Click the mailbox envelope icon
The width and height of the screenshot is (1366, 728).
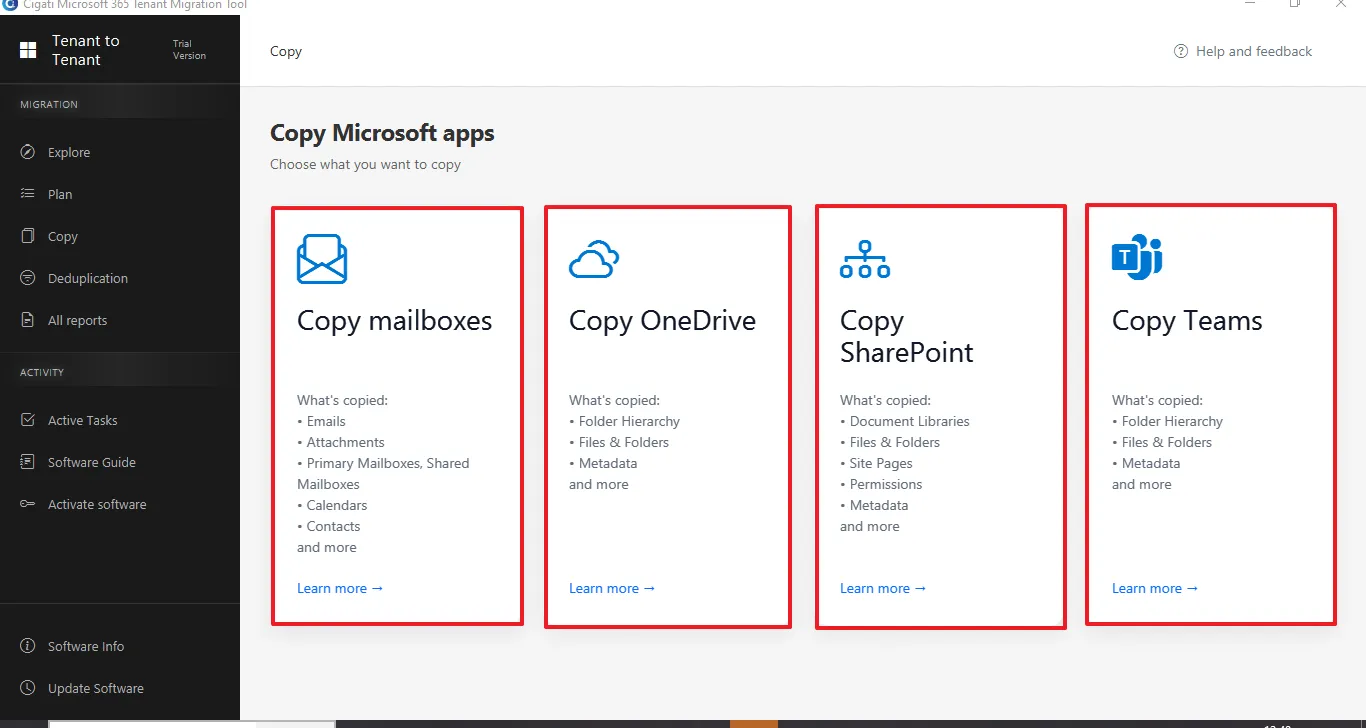[322, 259]
